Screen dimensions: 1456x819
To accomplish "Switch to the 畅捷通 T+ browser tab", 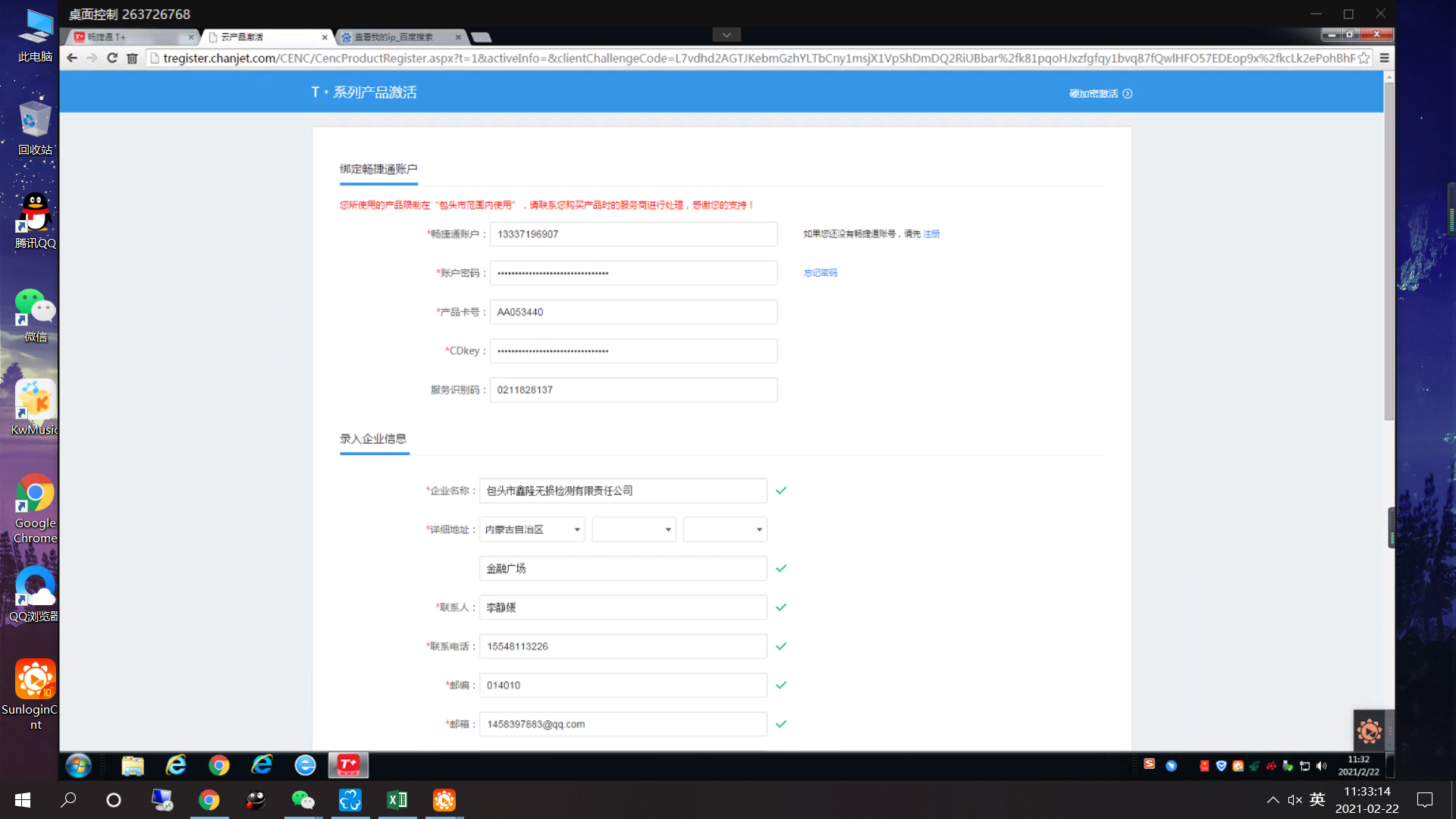I will [129, 37].
